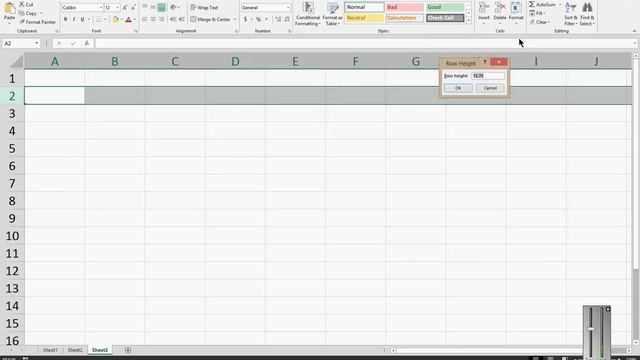Align text to the right
The image size is (640, 360).
[x=162, y=19]
